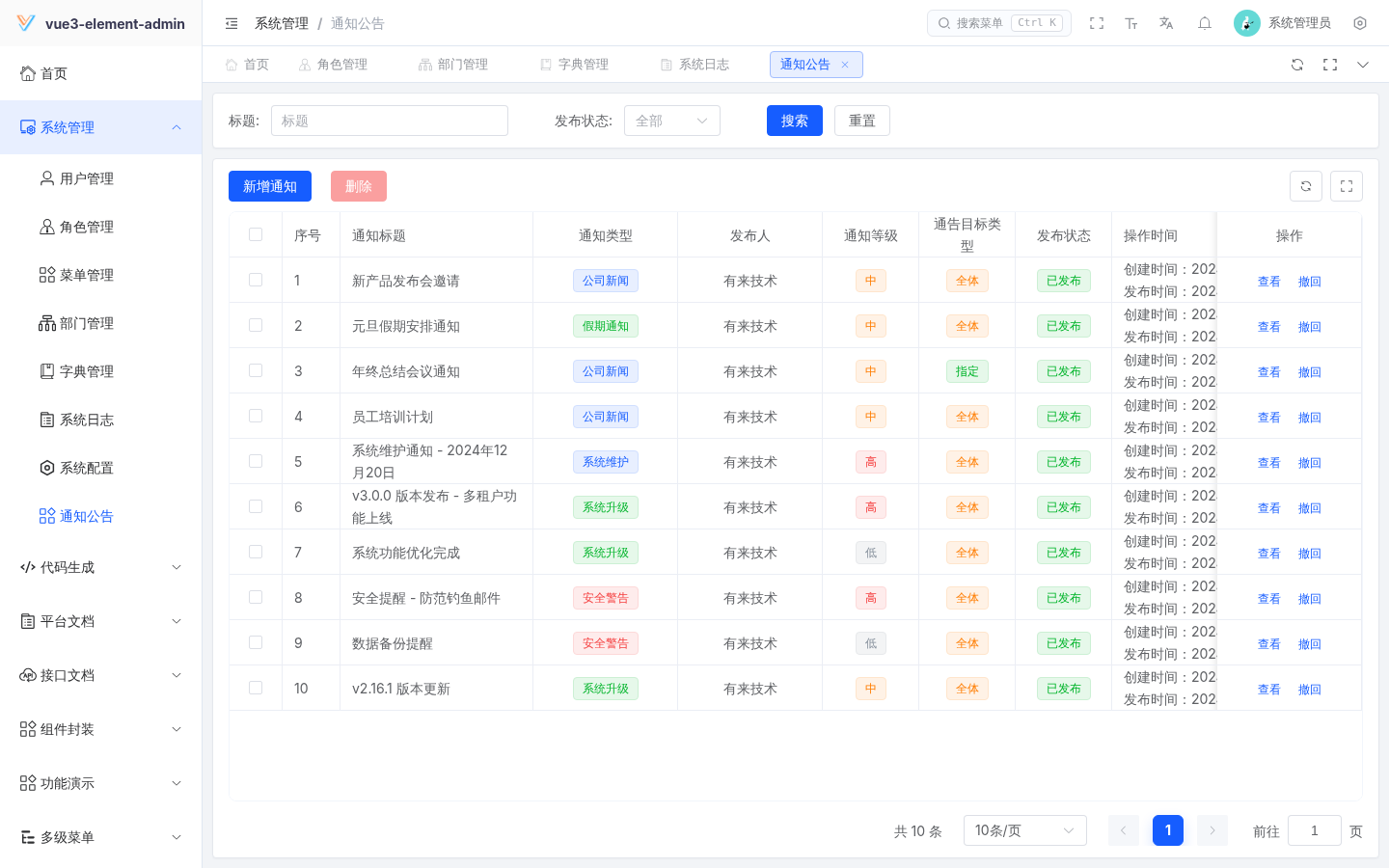Click 查看 for 系统功能优化完成
Viewport: 1389px width, 868px height.
coord(1269,554)
